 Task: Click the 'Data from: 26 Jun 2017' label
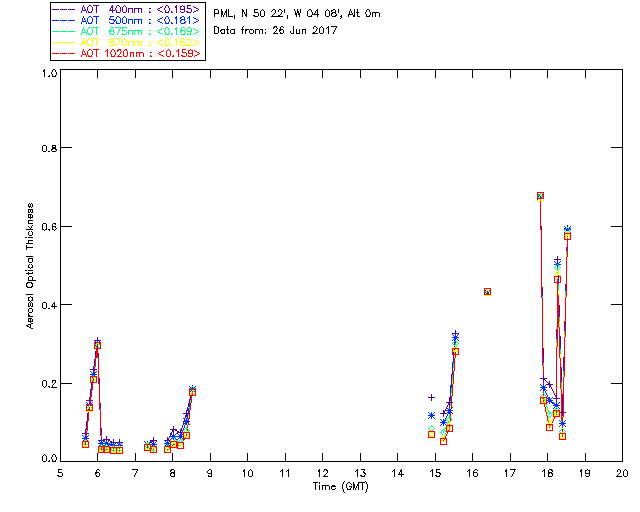click(x=276, y=31)
